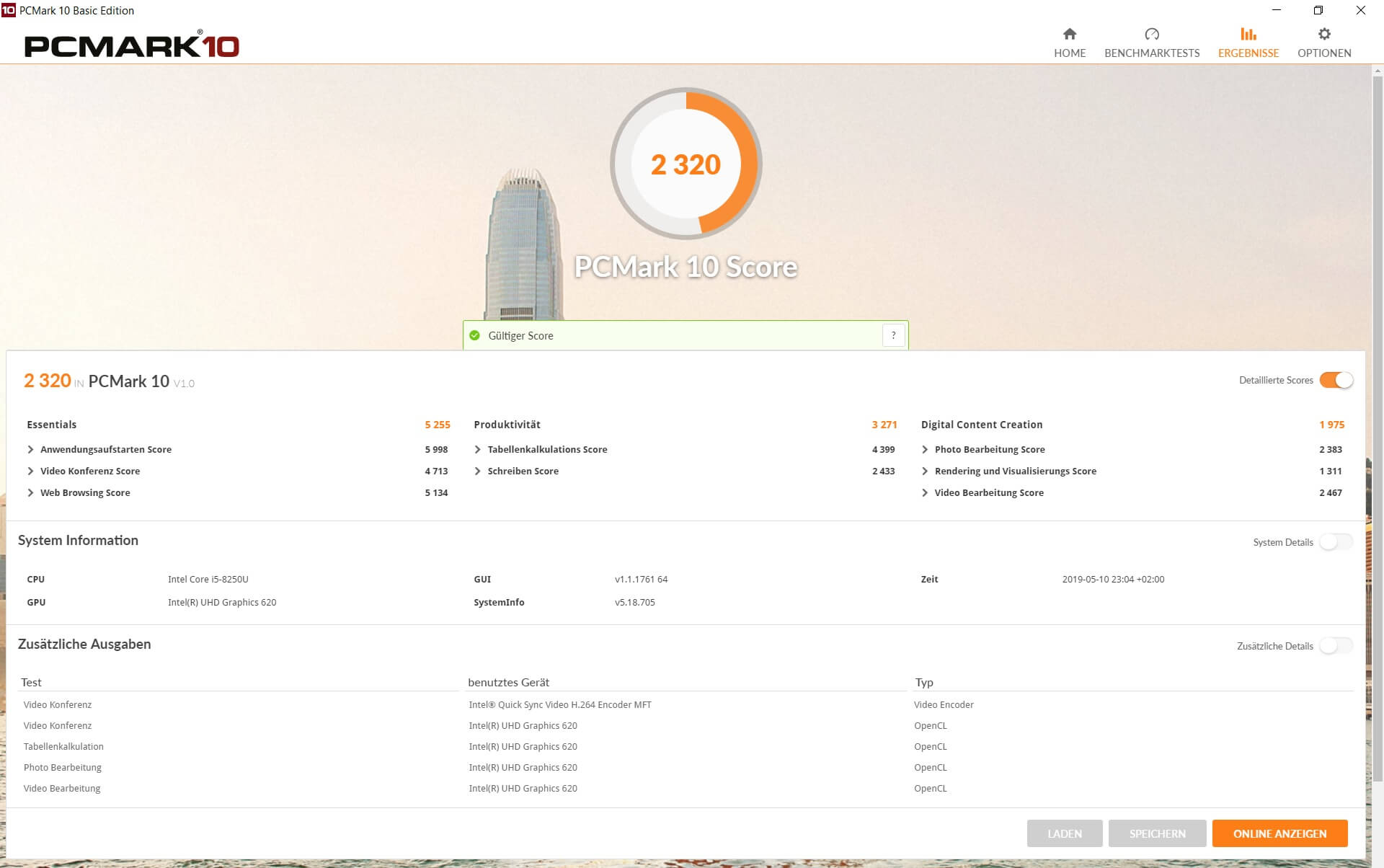The width and height of the screenshot is (1384, 868).
Task: Click the question mark help icon
Action: (x=893, y=335)
